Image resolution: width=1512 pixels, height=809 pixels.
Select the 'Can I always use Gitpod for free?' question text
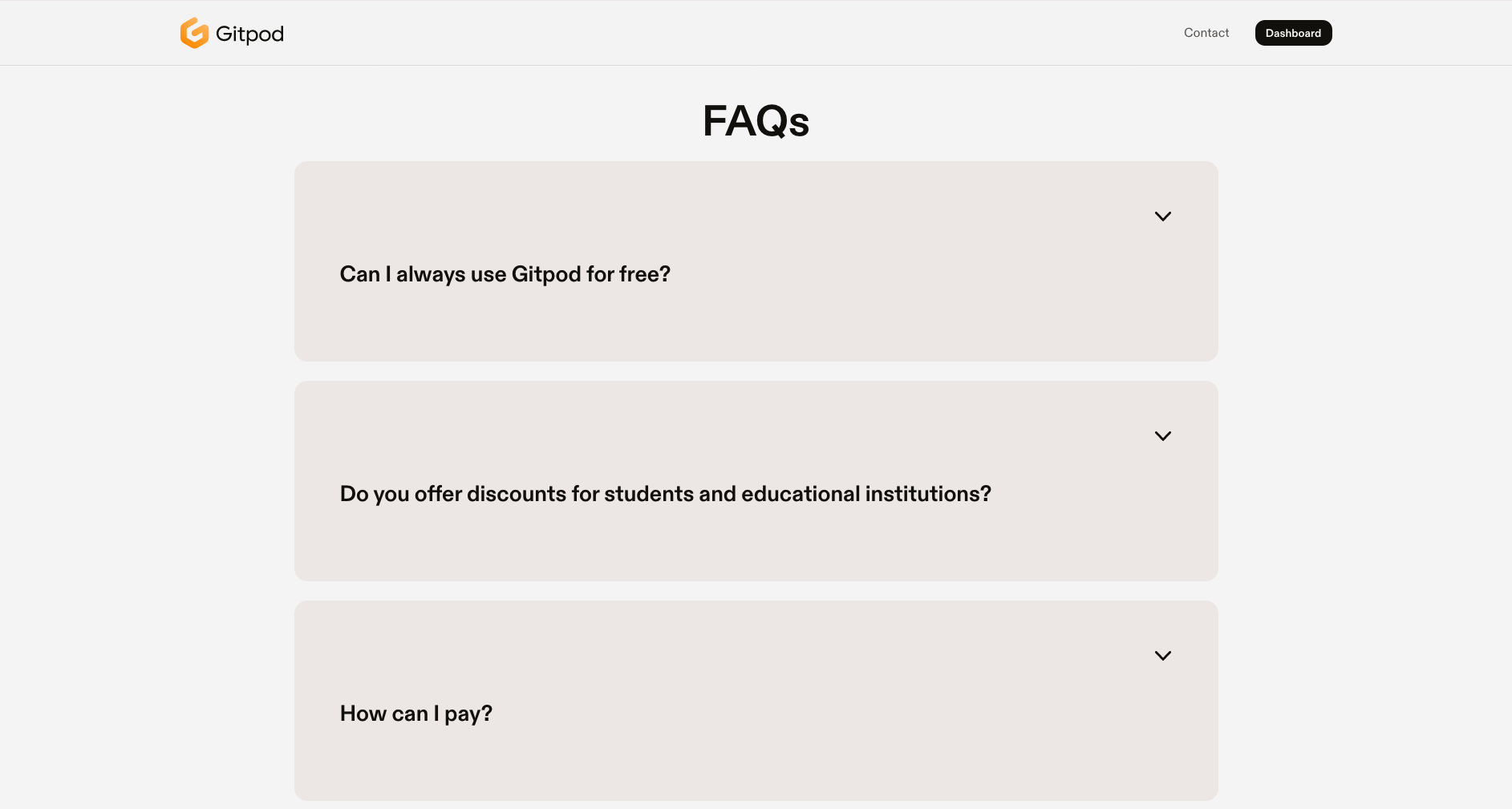(505, 274)
